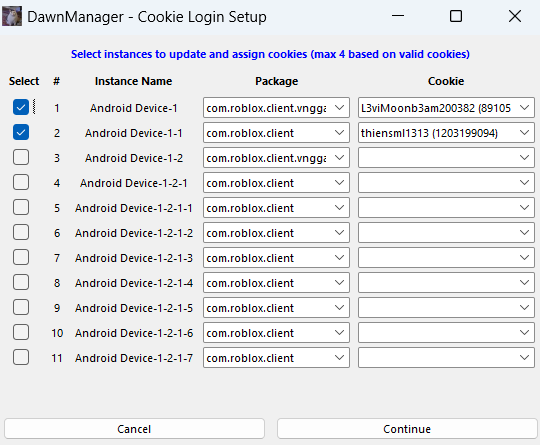Select Android Device-1-2-1-4 via its checkbox

click(x=21, y=282)
